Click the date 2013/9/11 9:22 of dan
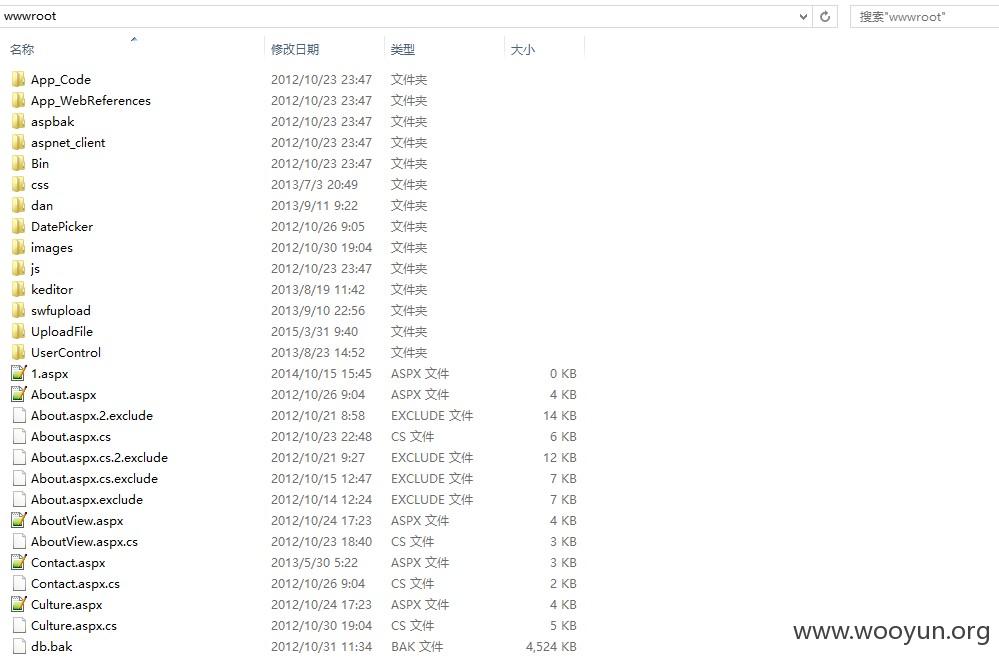 315,206
